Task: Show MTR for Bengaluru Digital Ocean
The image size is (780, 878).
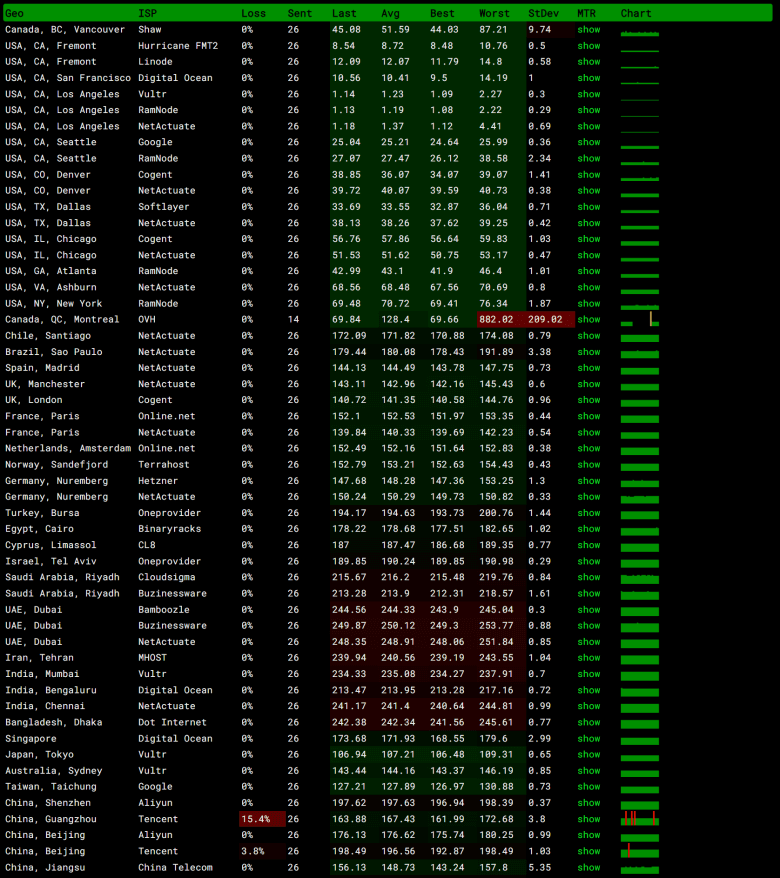Action: (x=588, y=690)
